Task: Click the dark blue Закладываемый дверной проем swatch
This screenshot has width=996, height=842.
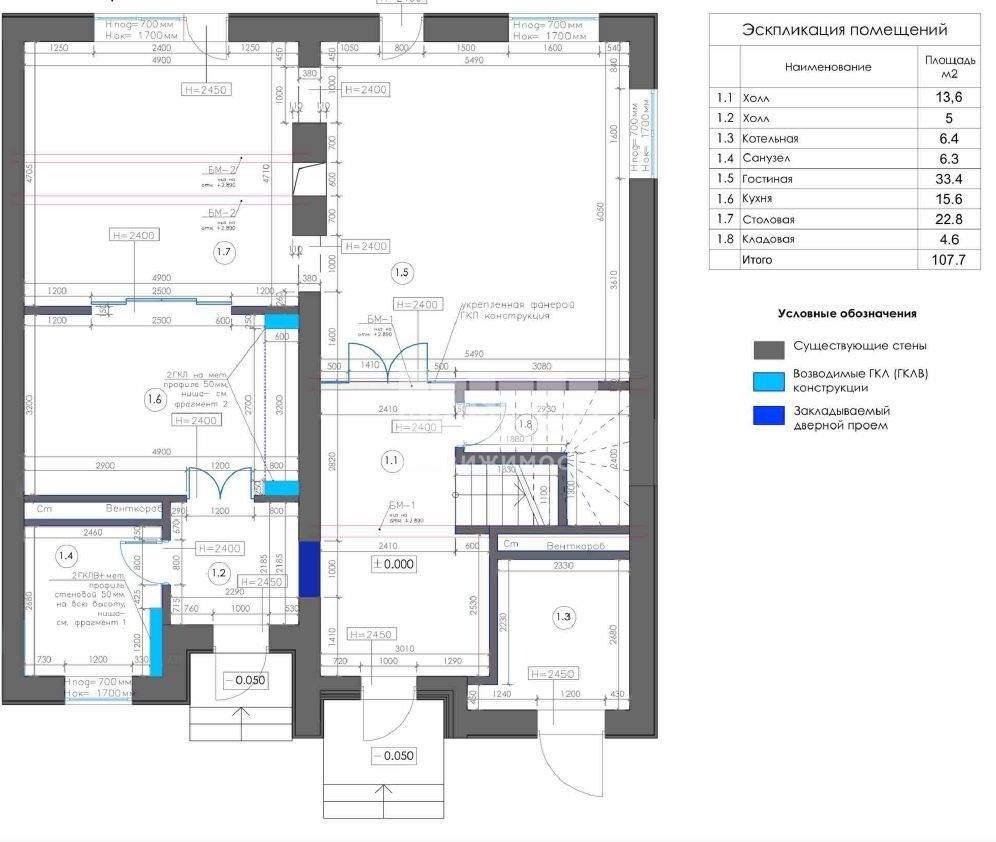Action: tap(768, 416)
